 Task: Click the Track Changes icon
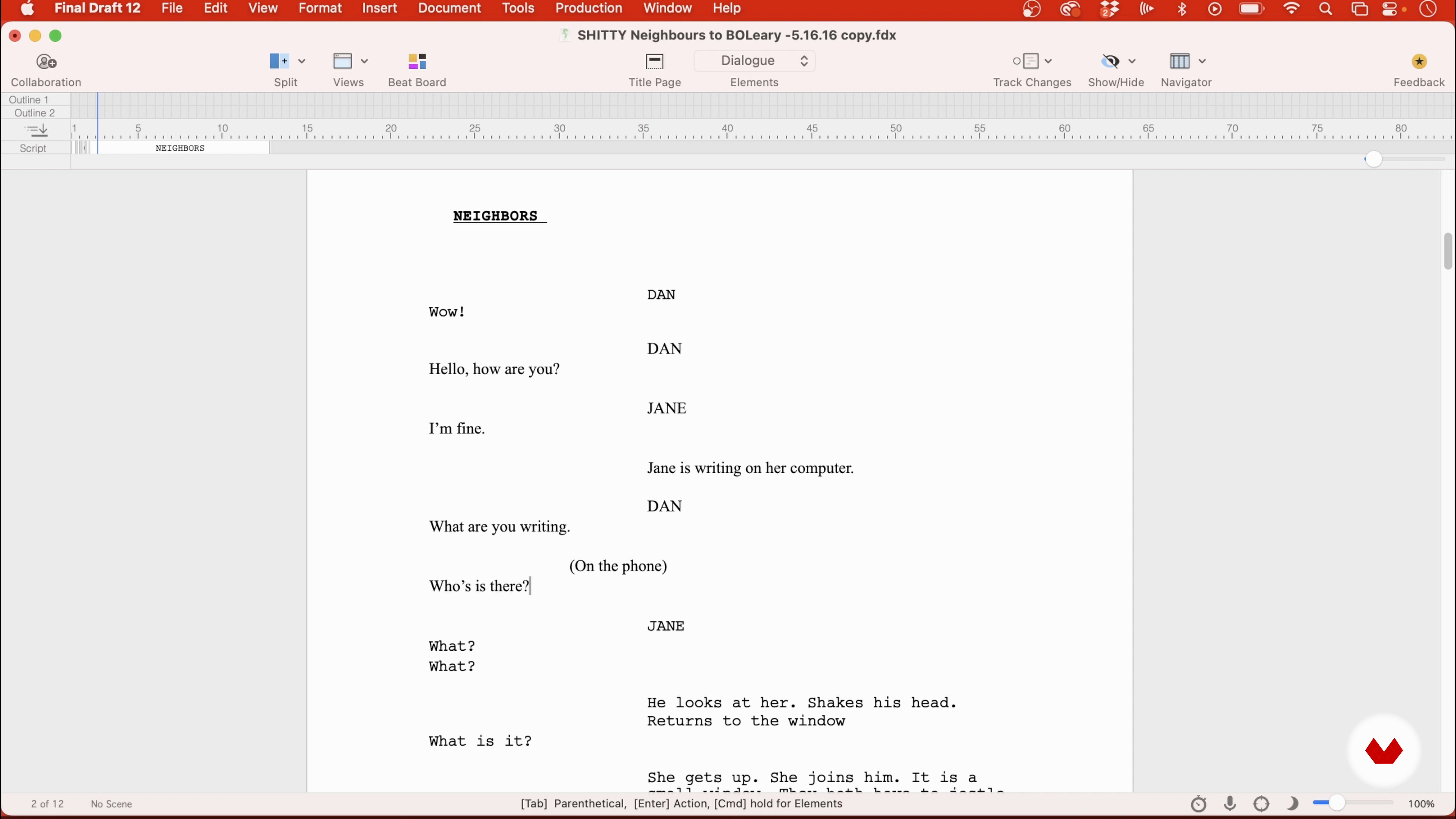[1026, 61]
